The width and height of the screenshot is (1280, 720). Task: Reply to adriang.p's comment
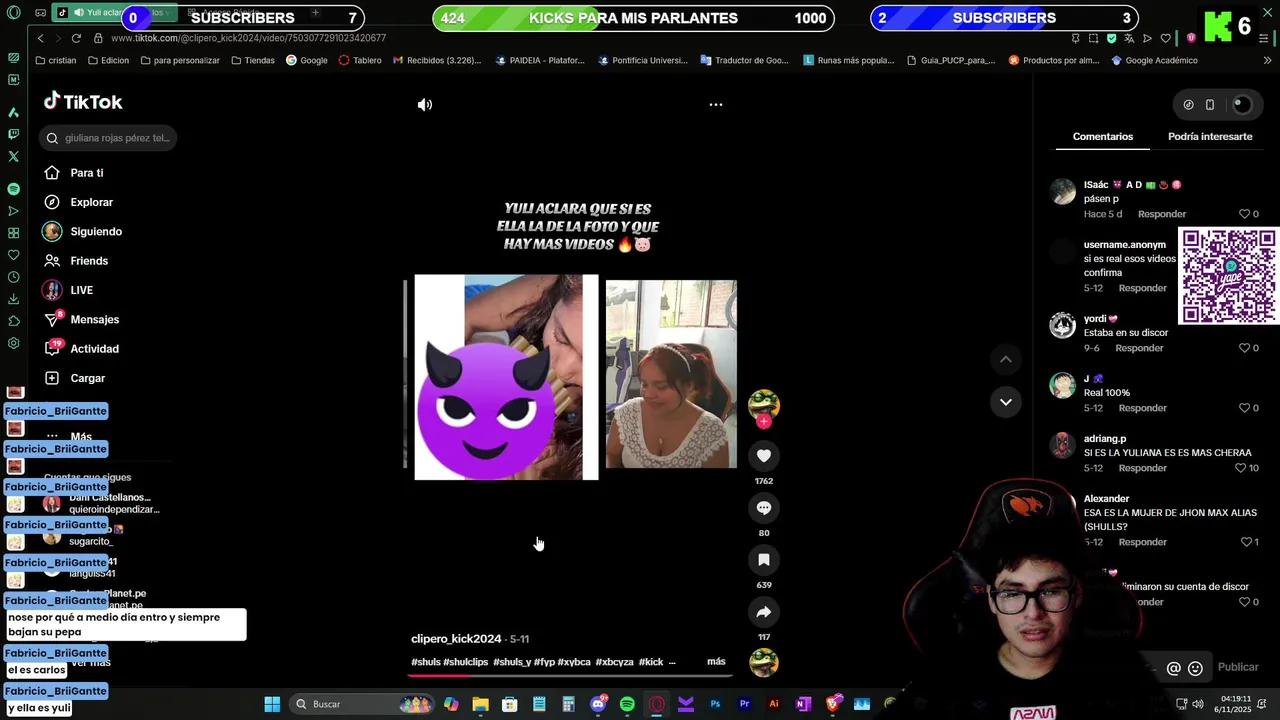click(x=1143, y=468)
